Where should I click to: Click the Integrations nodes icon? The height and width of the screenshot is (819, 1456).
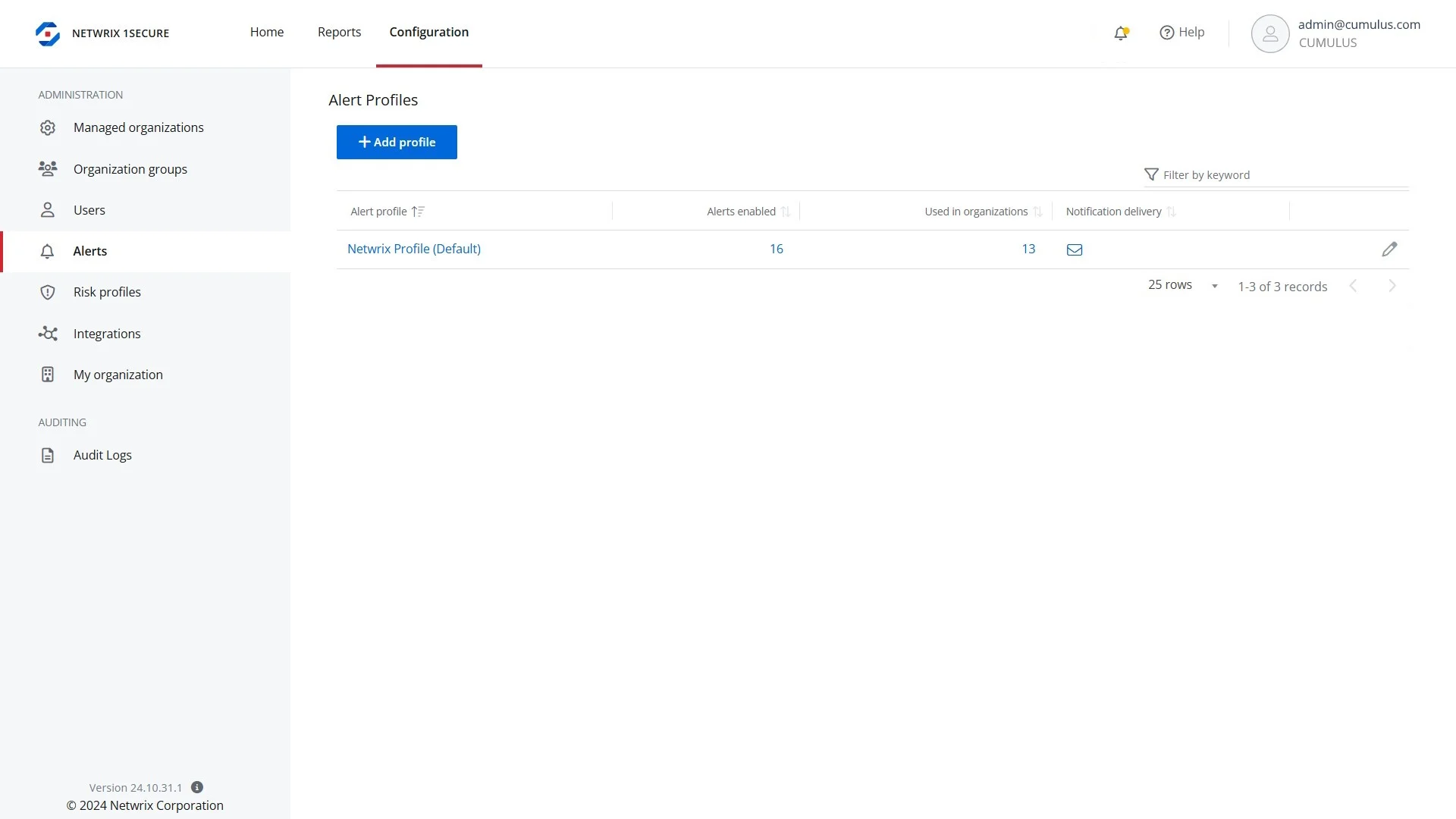pos(48,334)
